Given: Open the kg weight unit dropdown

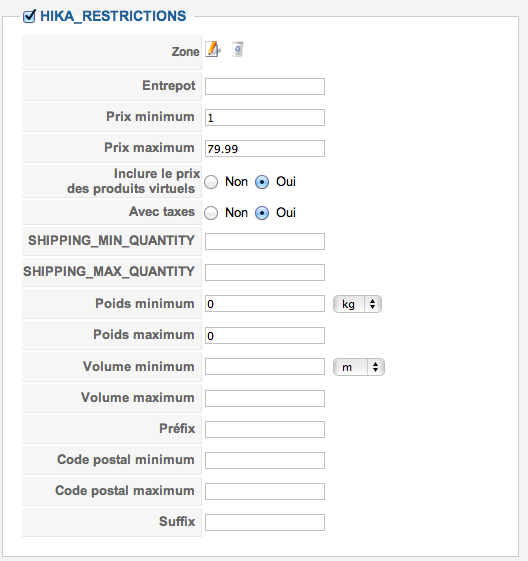Looking at the screenshot, I should pyautogui.click(x=357, y=304).
